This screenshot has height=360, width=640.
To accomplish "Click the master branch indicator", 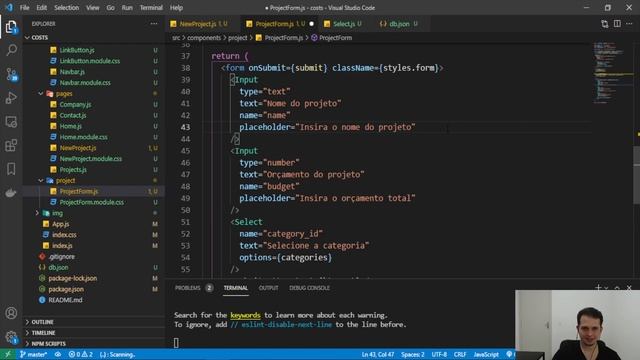I will pyautogui.click(x=33, y=354).
